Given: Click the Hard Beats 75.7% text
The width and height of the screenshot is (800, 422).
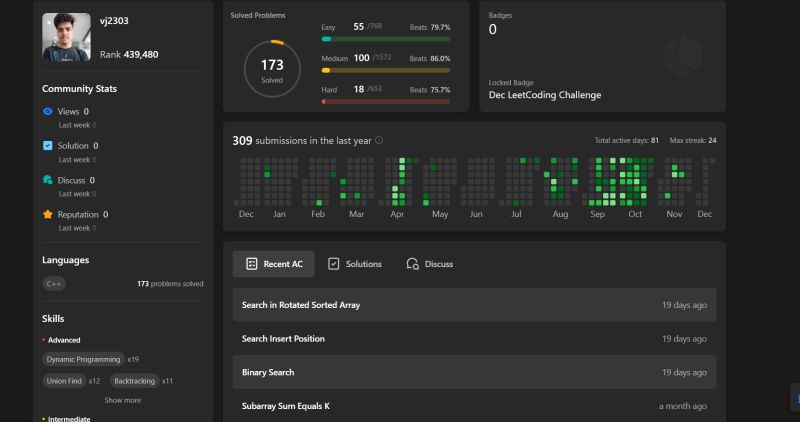Looking at the screenshot, I should (430, 90).
